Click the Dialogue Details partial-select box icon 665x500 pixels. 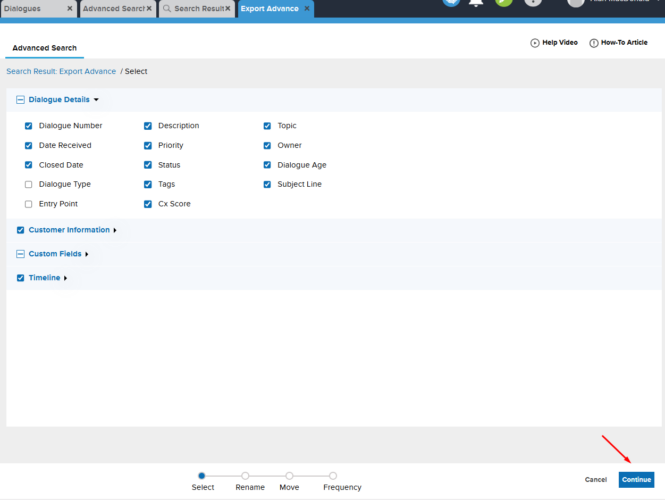pyautogui.click(x=20, y=100)
